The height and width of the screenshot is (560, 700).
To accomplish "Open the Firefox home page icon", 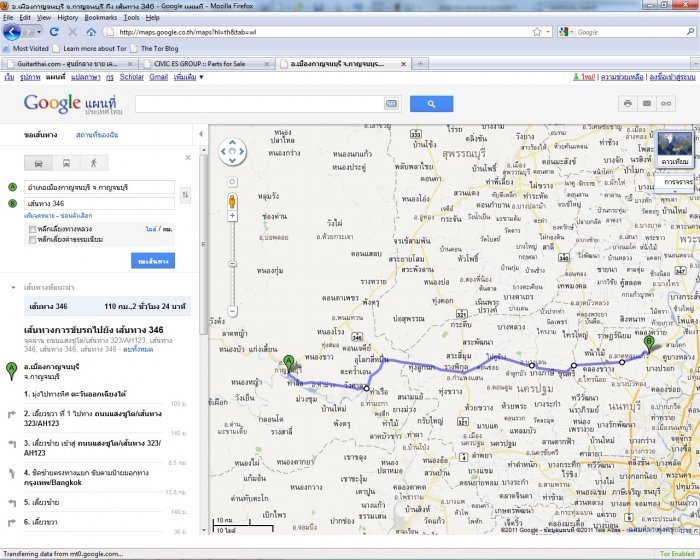I will click(x=91, y=32).
